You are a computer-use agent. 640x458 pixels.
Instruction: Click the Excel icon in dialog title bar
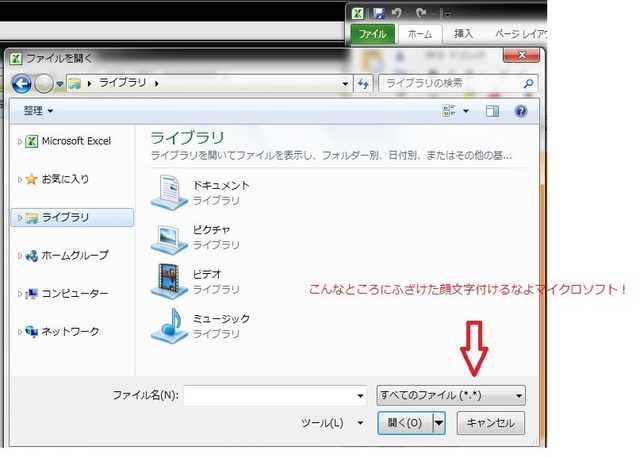pos(16,58)
